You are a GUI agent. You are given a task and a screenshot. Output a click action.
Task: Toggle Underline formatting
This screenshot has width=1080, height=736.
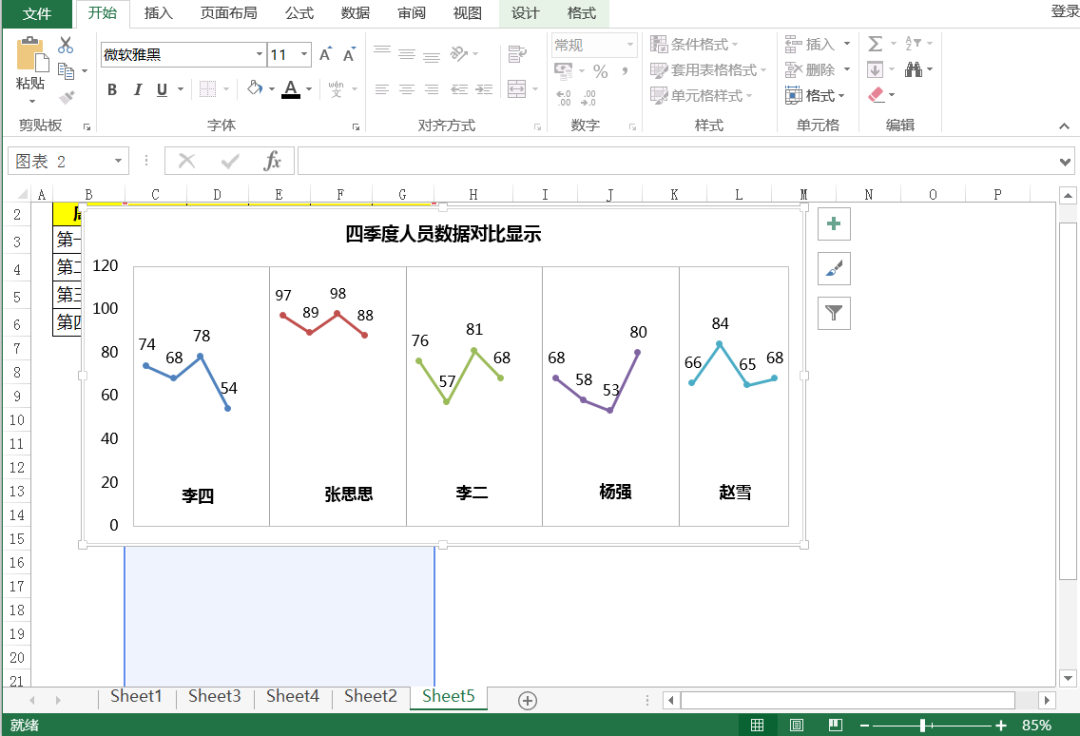pyautogui.click(x=162, y=90)
